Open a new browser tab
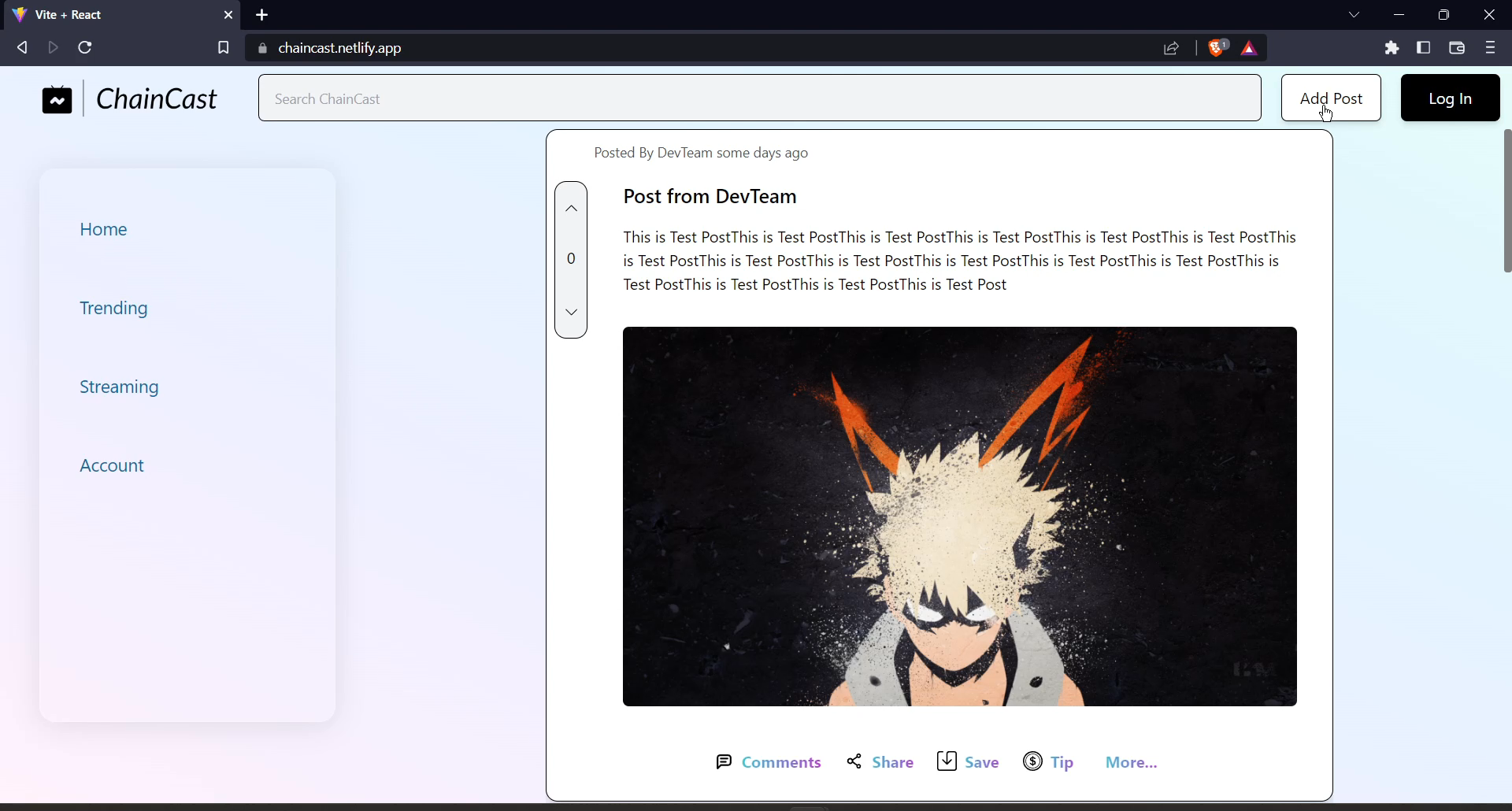This screenshot has width=1512, height=811. point(262,15)
